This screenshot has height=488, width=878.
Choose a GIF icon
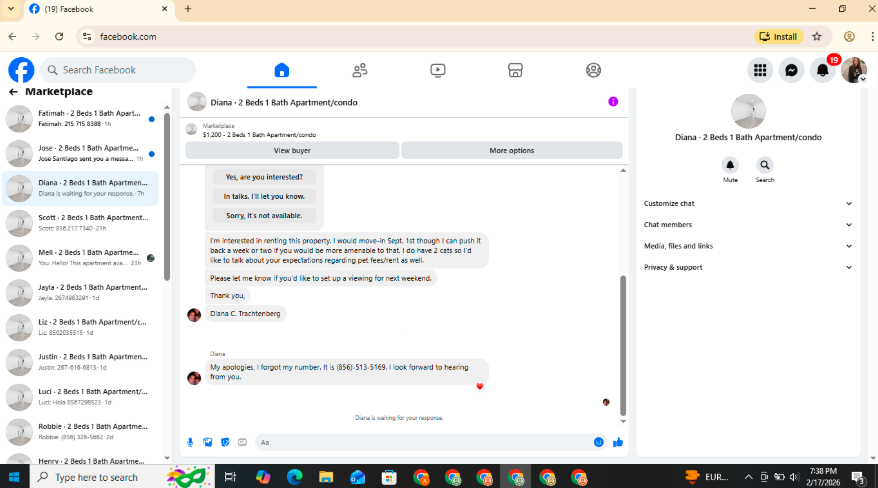(242, 442)
